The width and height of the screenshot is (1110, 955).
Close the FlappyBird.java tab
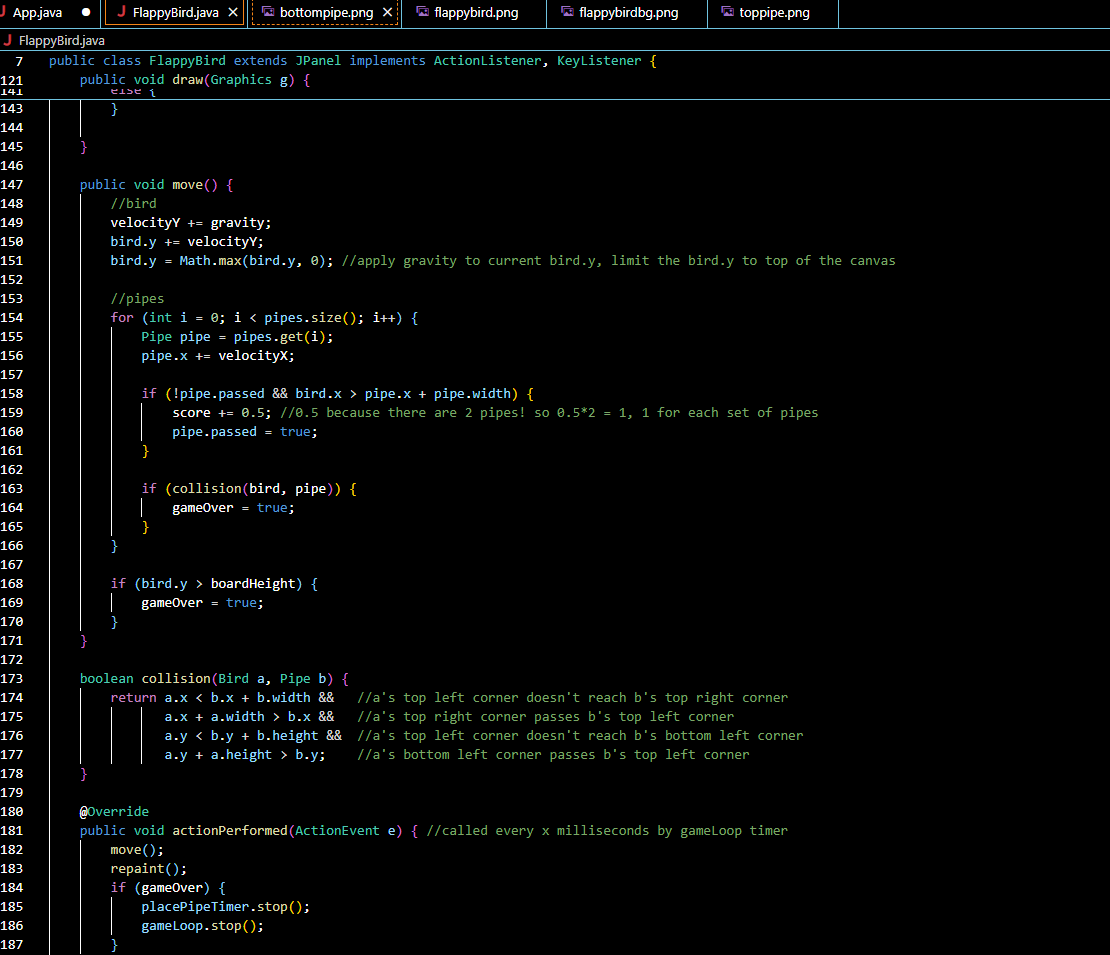point(233,13)
